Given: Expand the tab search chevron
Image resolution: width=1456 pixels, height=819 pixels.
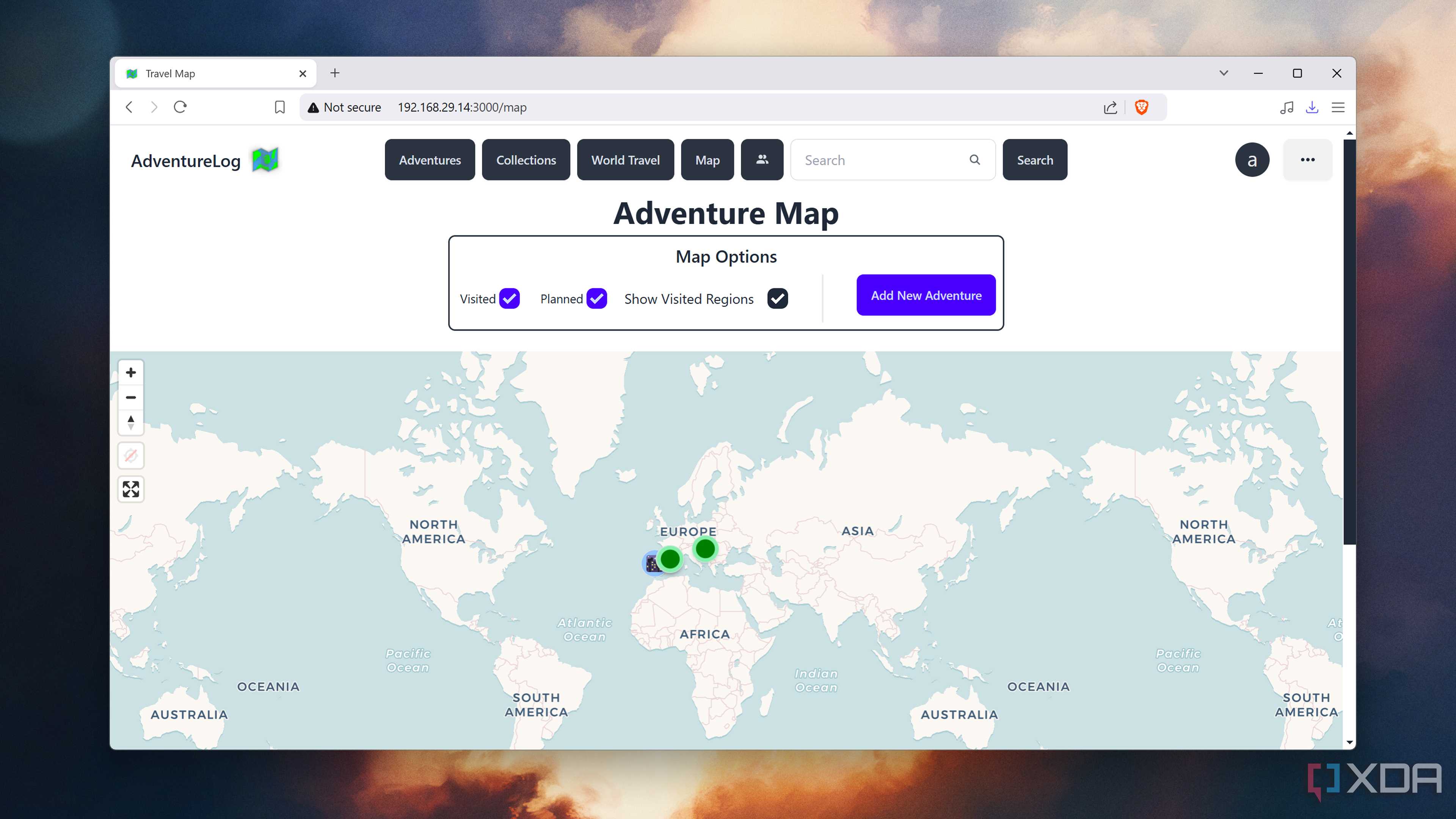Looking at the screenshot, I should [1224, 74].
